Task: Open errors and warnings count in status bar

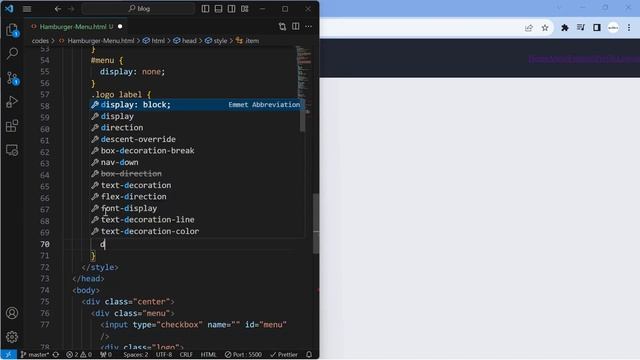Action: [x=79, y=354]
